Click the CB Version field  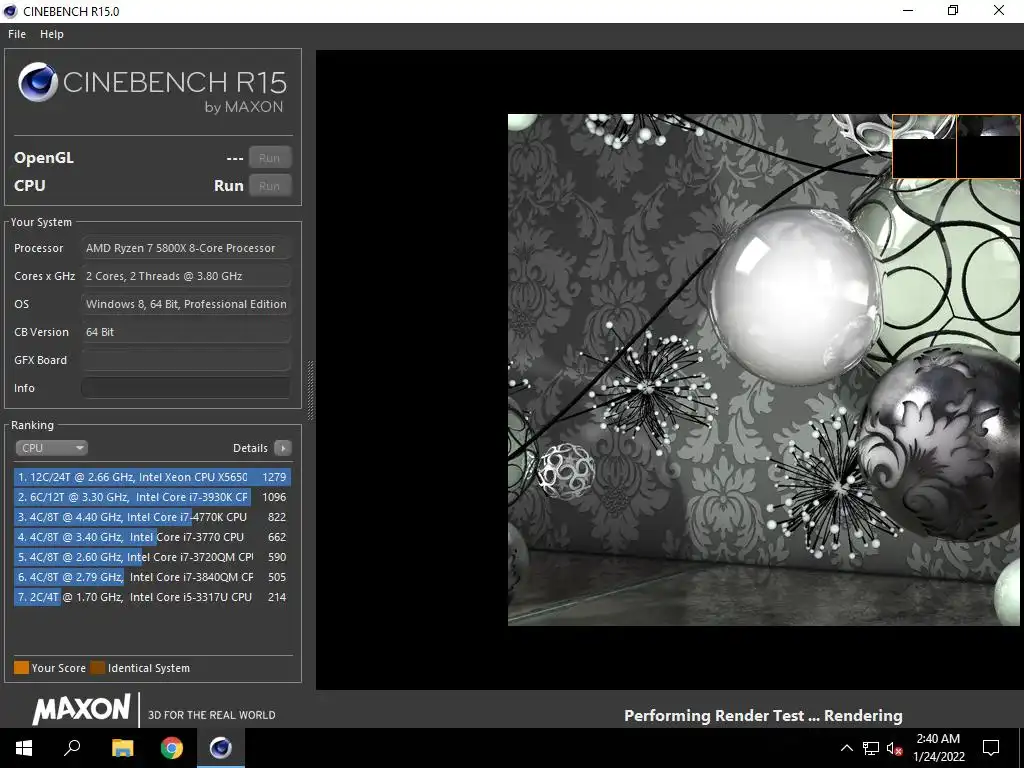tap(186, 332)
